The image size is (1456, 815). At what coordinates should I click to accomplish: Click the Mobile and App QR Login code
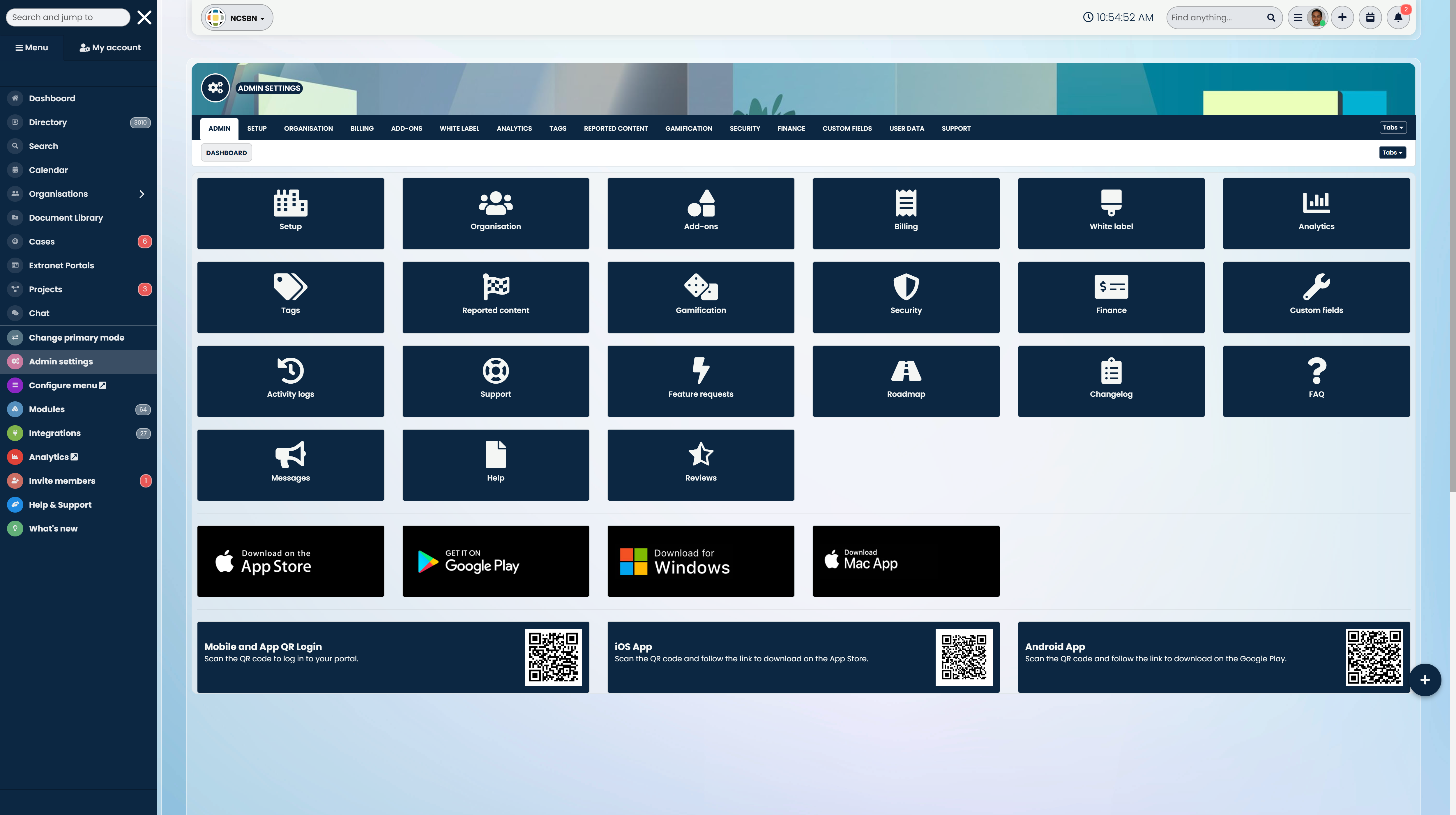click(553, 657)
